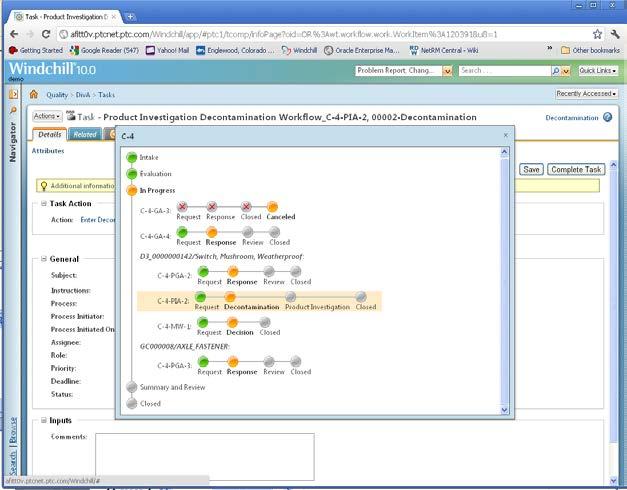
Task: Collapse the General section
Action: tap(44, 259)
